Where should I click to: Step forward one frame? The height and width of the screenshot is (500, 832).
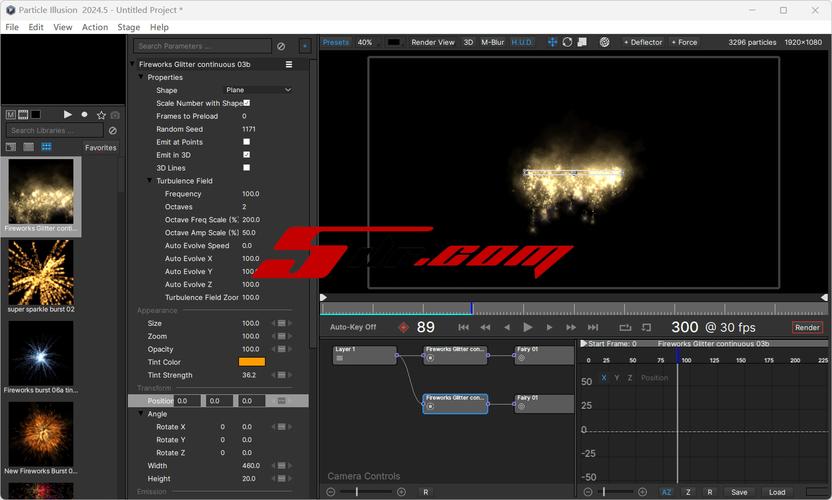[x=549, y=327]
